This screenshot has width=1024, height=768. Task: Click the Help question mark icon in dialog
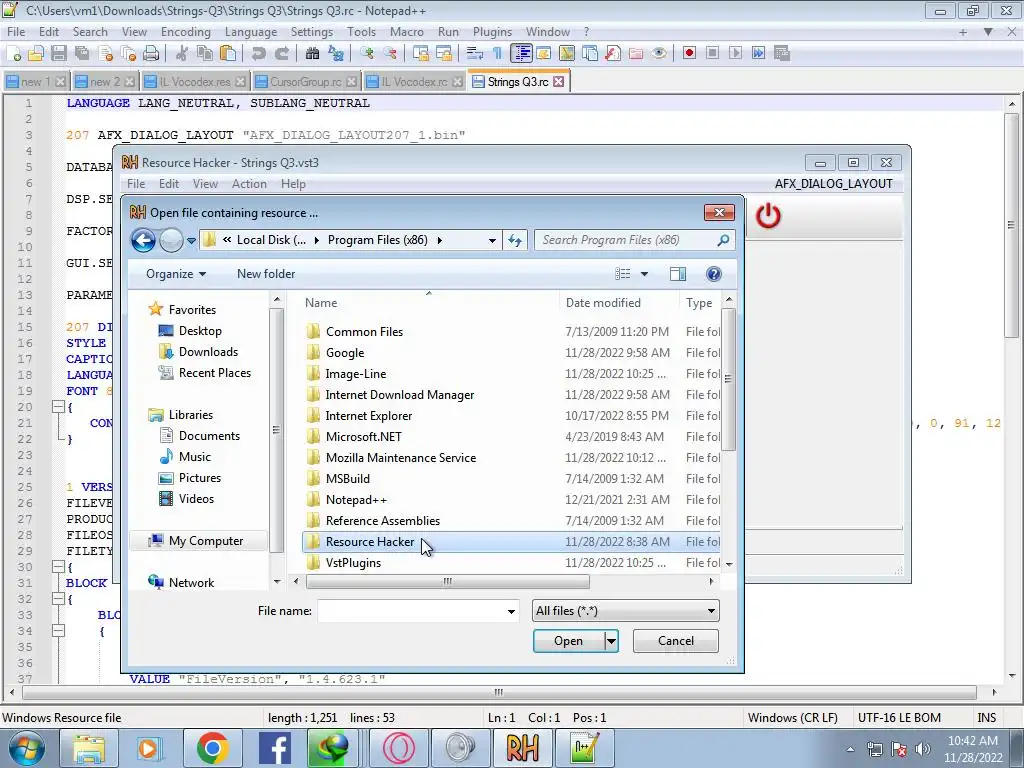coord(714,274)
